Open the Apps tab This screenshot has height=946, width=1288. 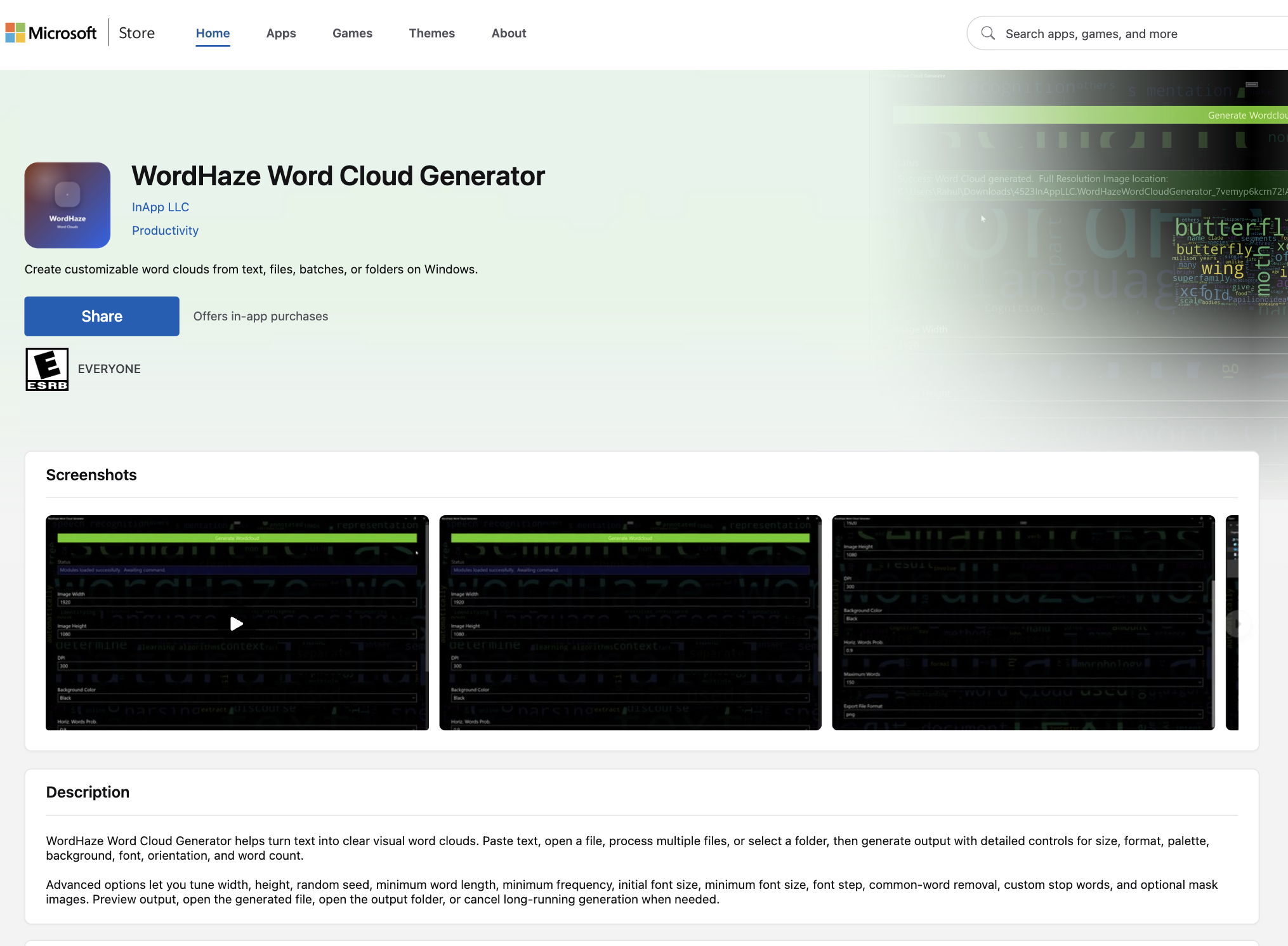281,33
